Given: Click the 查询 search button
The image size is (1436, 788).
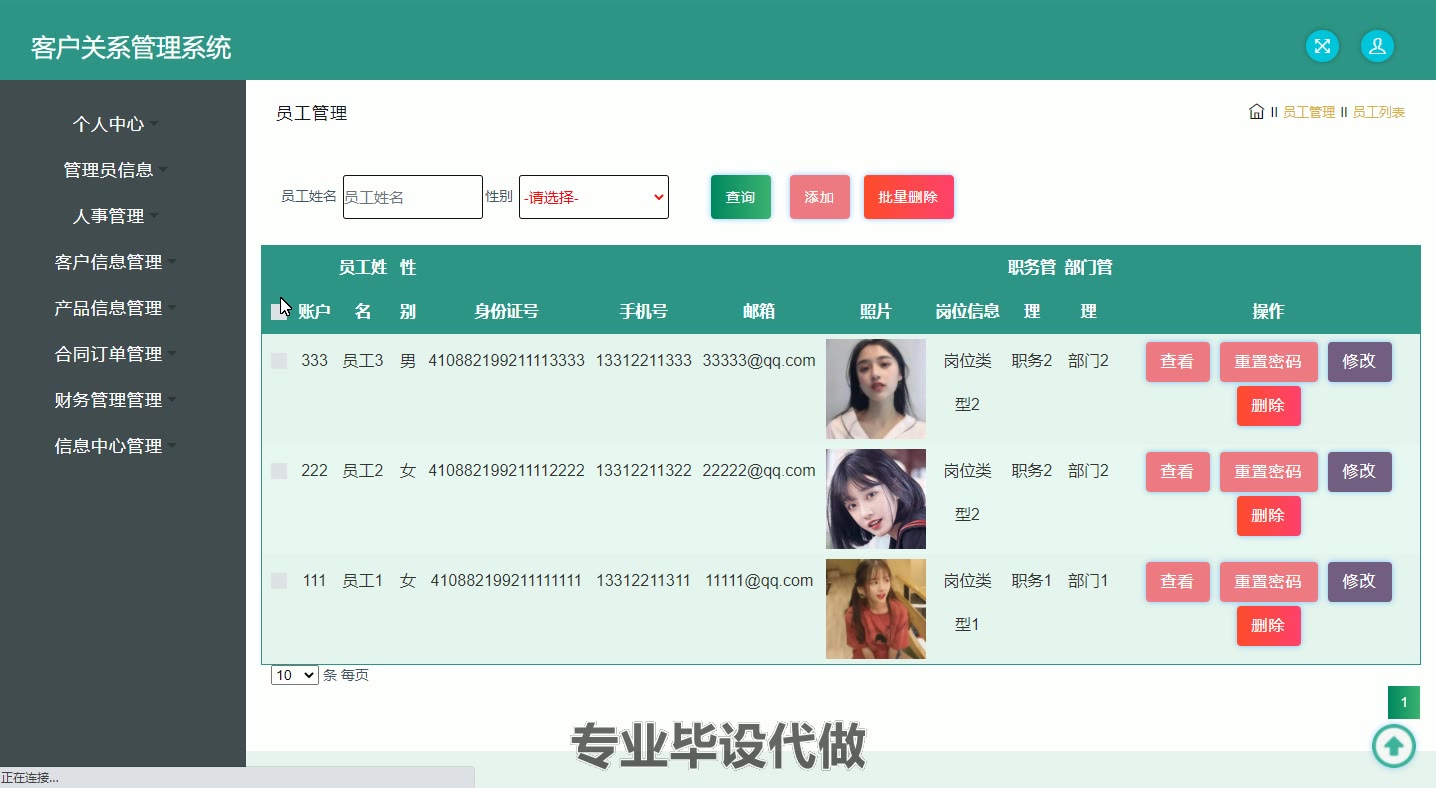Looking at the screenshot, I should pos(740,197).
